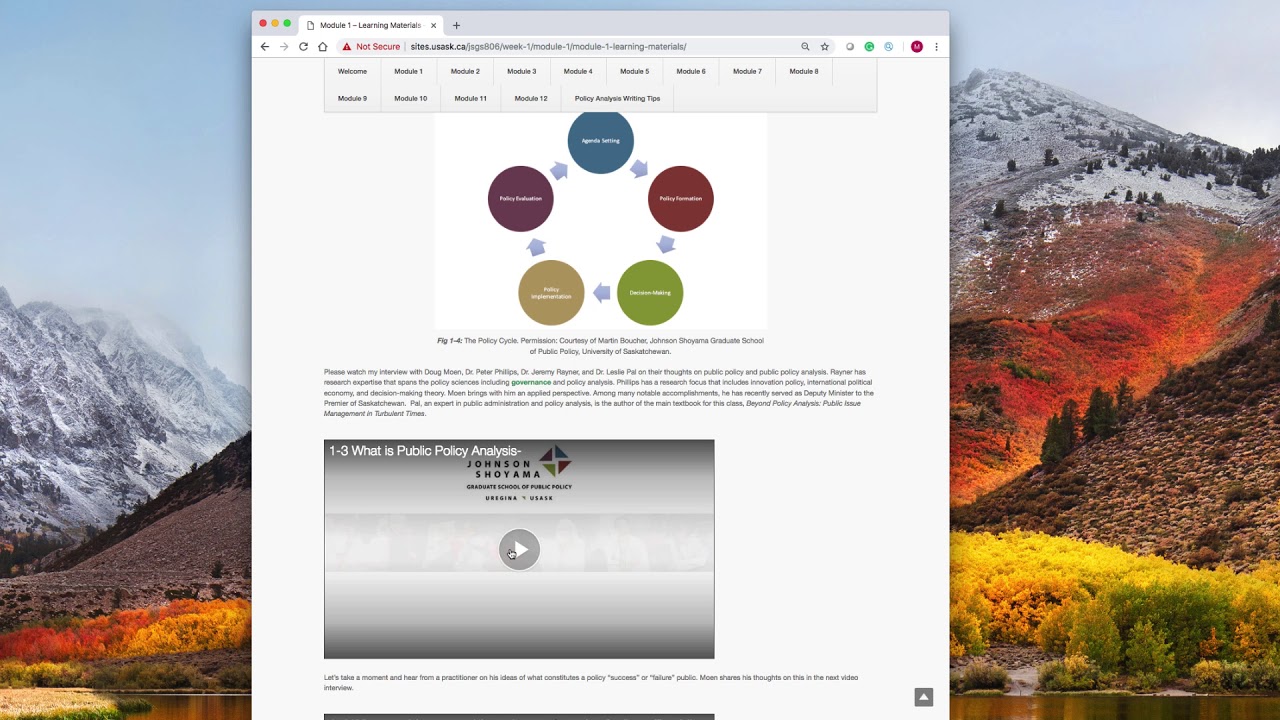Go back to the previous page
Screen dimensions: 1280x720
265,46
